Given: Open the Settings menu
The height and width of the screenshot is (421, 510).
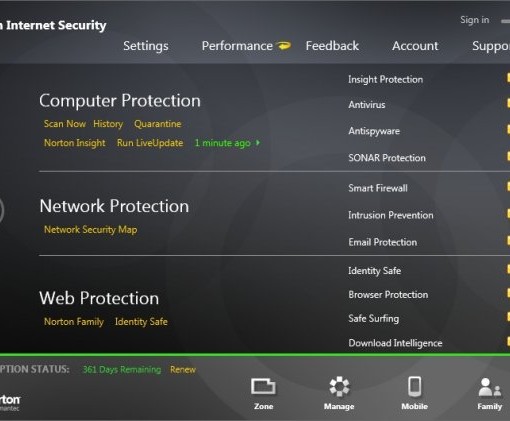Looking at the screenshot, I should pos(146,46).
